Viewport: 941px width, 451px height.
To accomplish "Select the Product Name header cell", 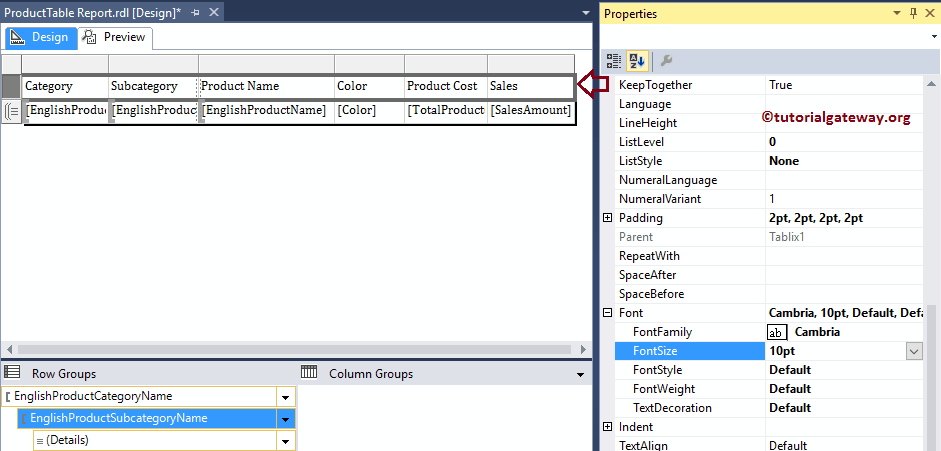I will coord(265,87).
